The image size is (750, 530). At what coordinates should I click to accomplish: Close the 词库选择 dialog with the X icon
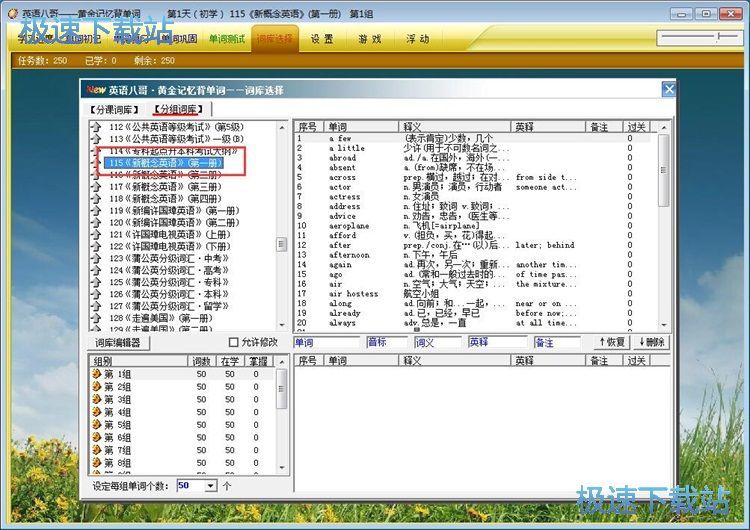[x=668, y=90]
